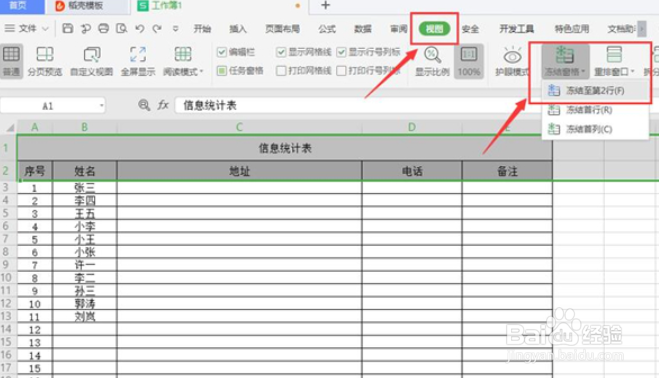This screenshot has width=659, height=378.
Task: Open the Name Box dropdown arrow
Action: tap(101, 106)
